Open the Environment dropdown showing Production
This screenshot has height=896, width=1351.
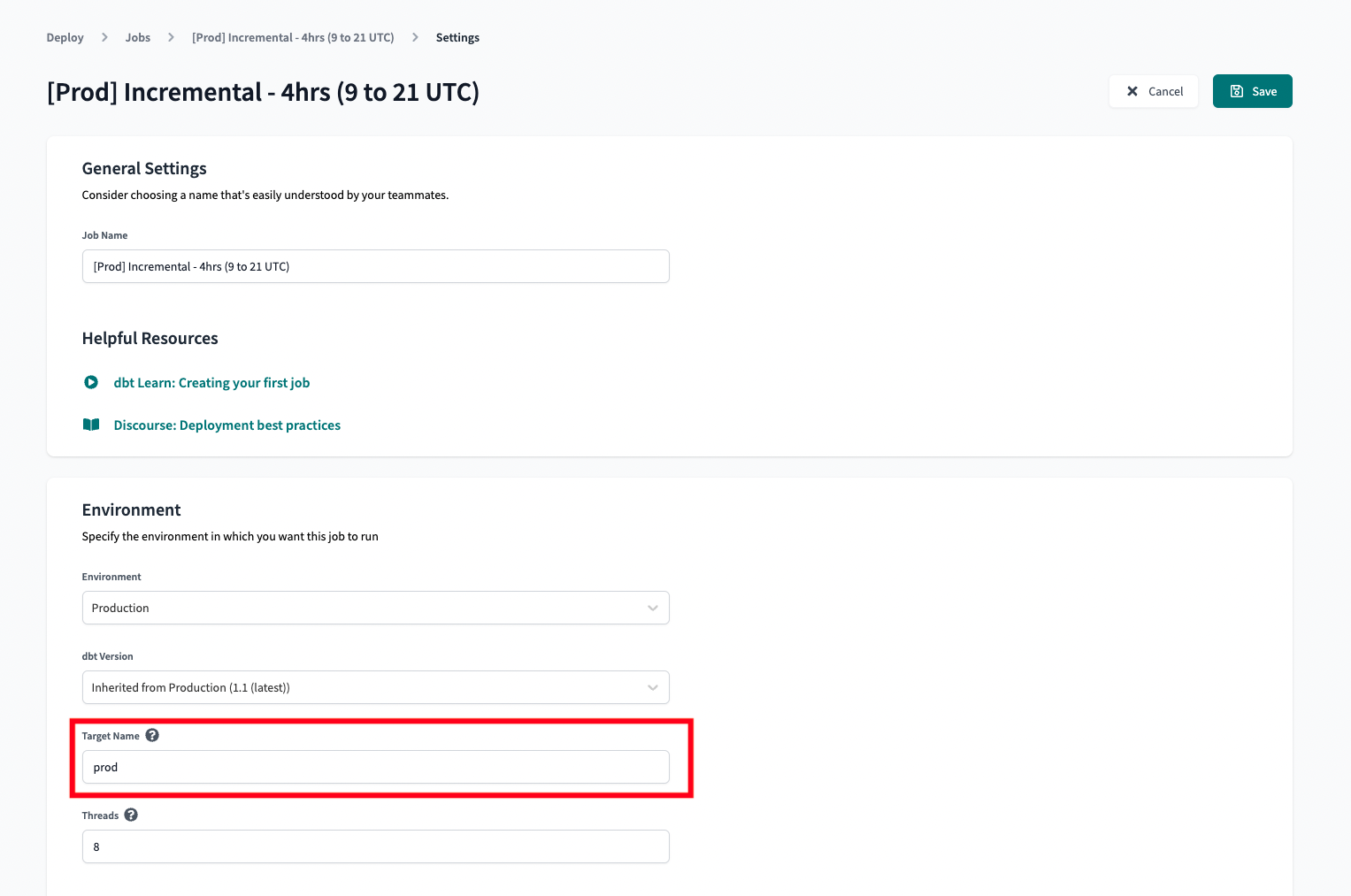coord(375,608)
